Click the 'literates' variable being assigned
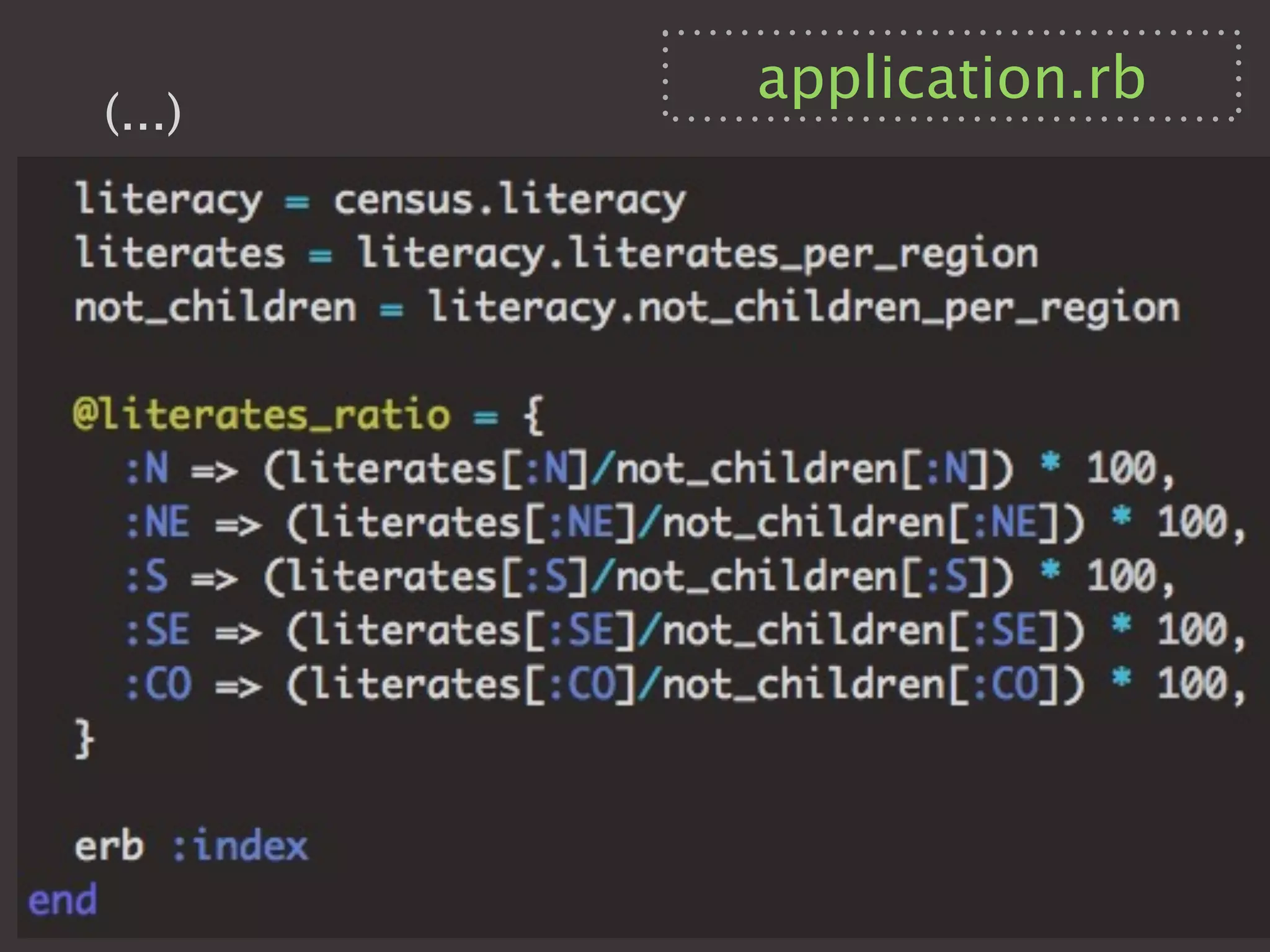The image size is (1270, 952). coord(180,254)
